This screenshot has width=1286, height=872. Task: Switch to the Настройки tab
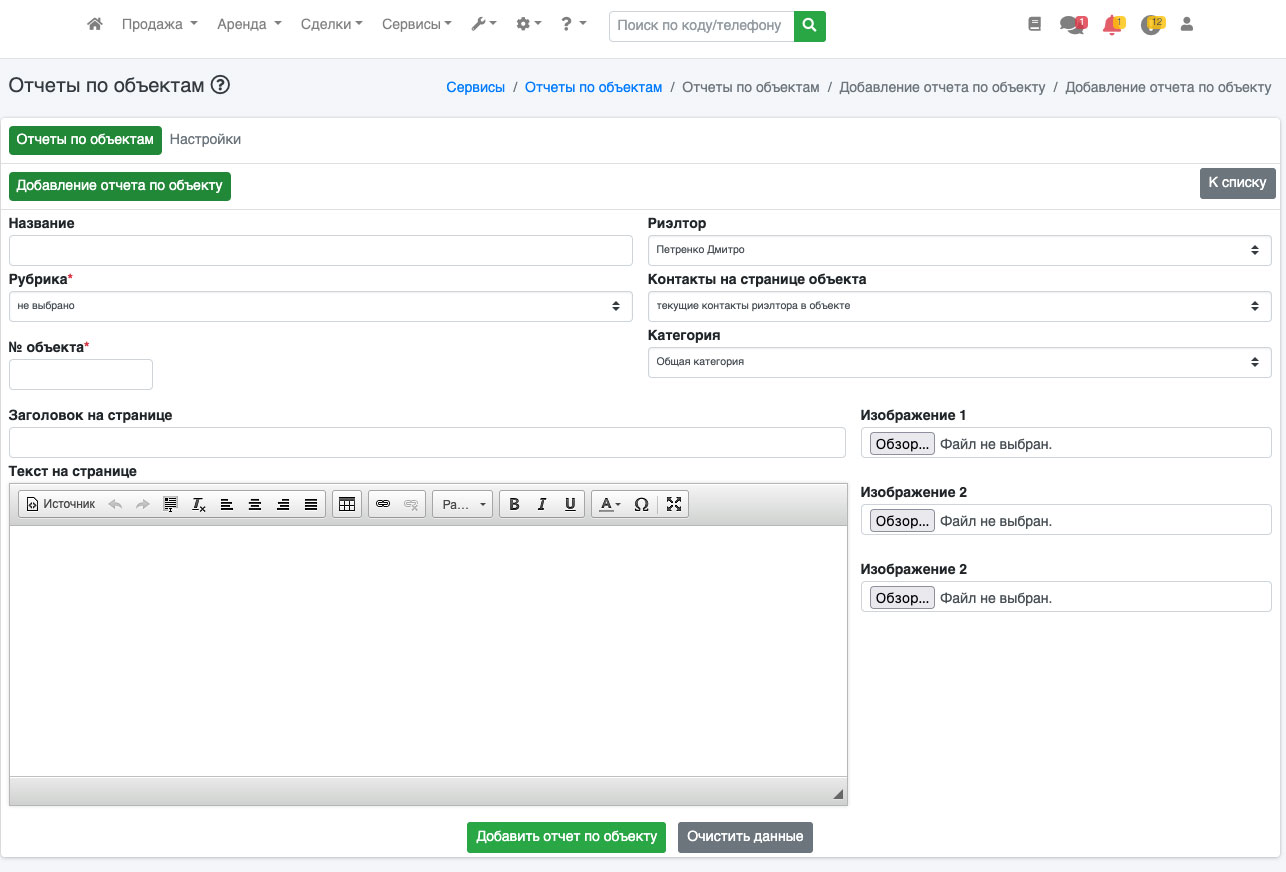205,140
